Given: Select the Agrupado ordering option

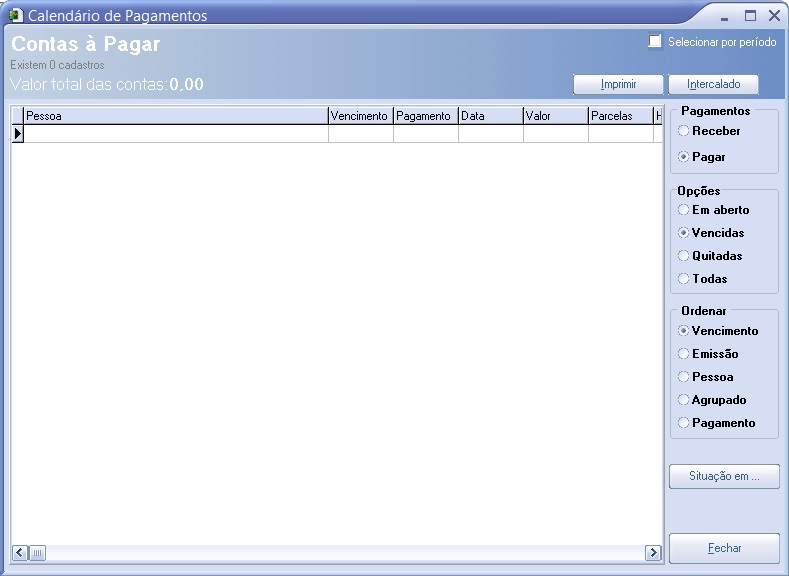Looking at the screenshot, I should click(684, 400).
